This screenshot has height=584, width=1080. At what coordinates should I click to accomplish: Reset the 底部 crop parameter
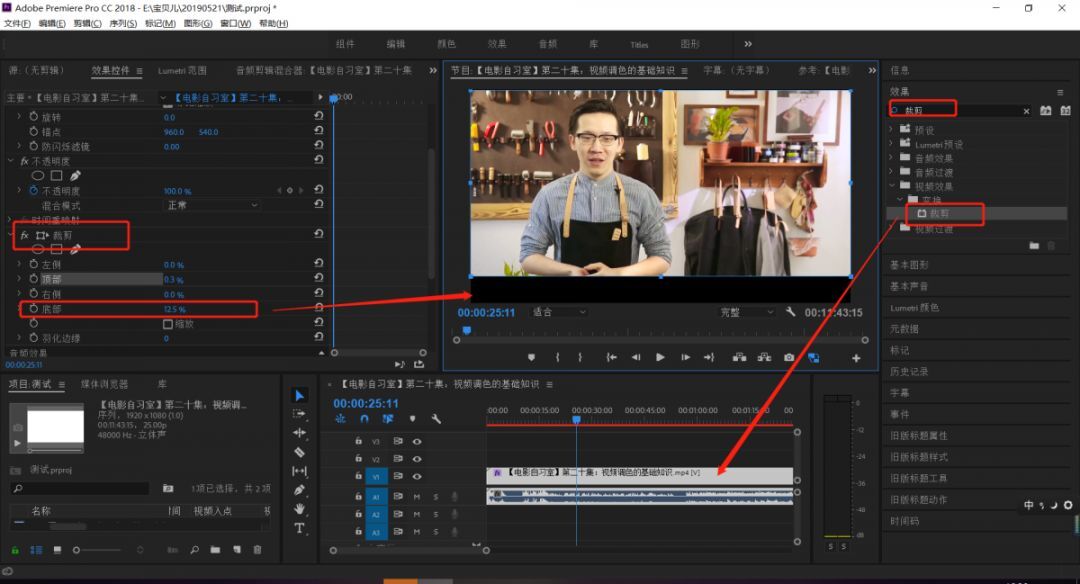(x=318, y=309)
